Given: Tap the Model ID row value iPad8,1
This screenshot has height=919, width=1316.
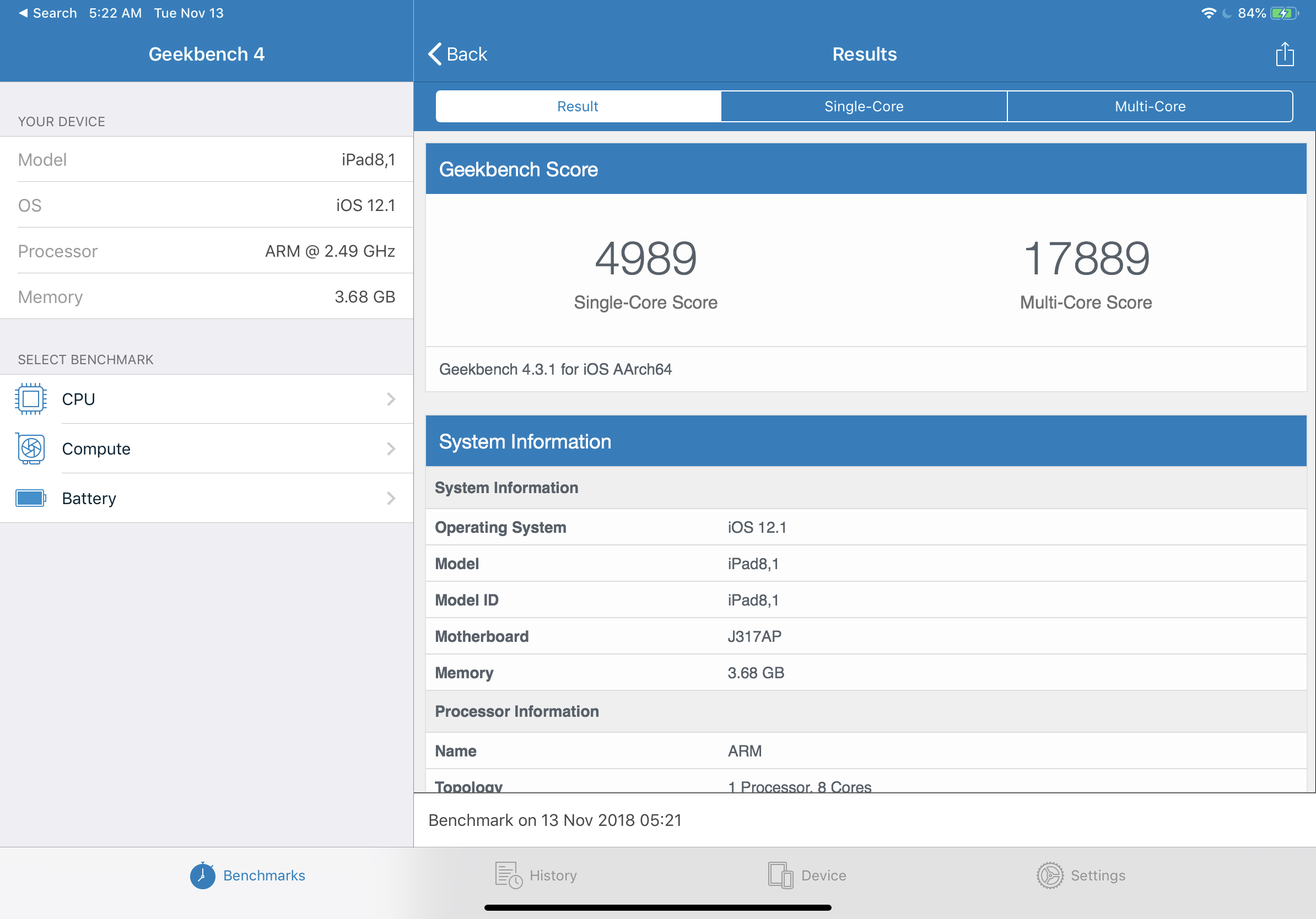Looking at the screenshot, I should point(753,601).
